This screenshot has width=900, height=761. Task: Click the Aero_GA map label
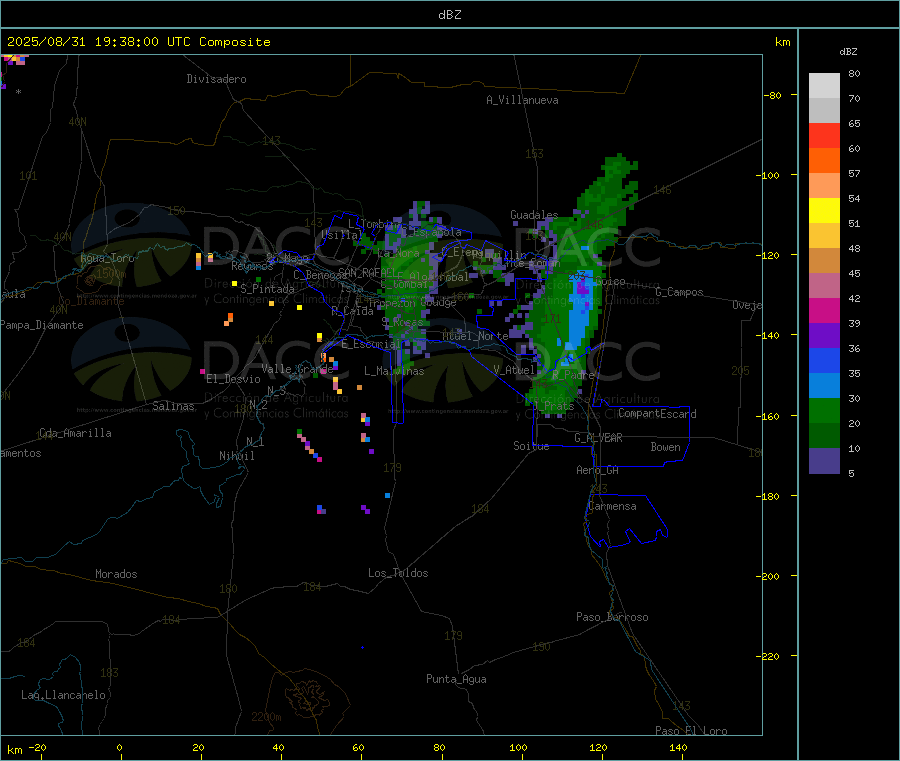pyautogui.click(x=598, y=470)
